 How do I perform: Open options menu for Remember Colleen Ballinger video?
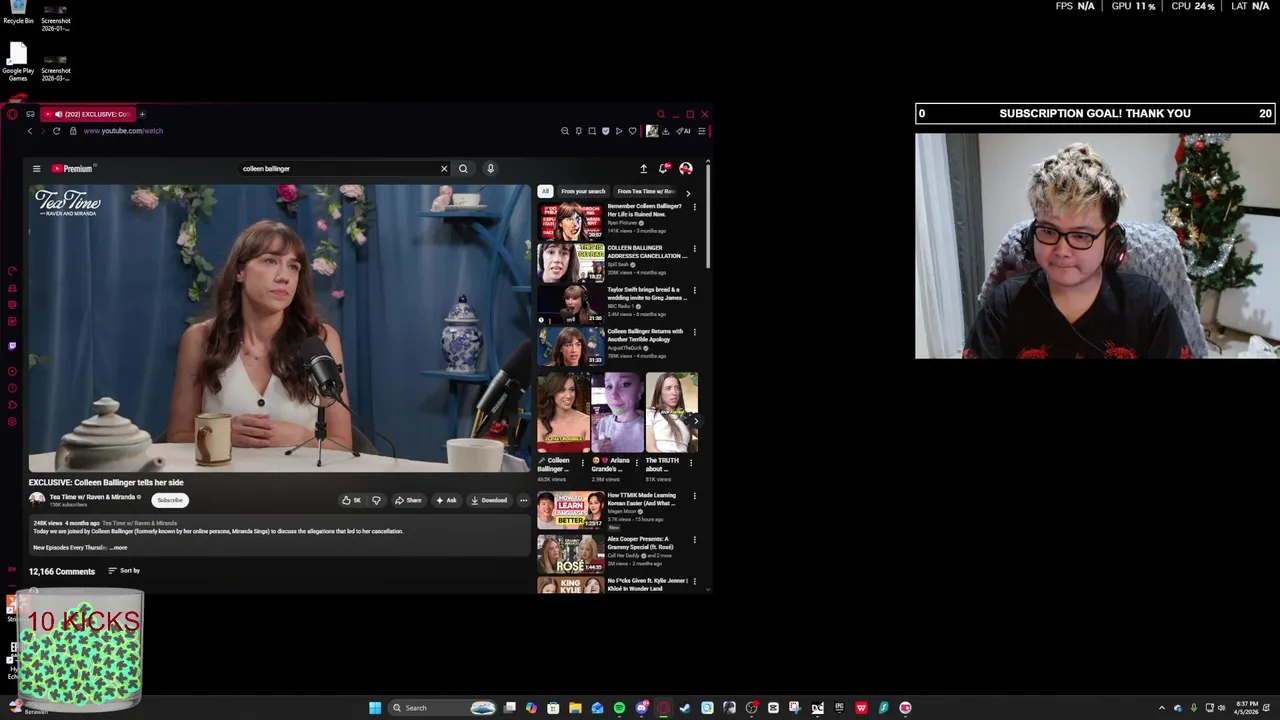(x=694, y=207)
